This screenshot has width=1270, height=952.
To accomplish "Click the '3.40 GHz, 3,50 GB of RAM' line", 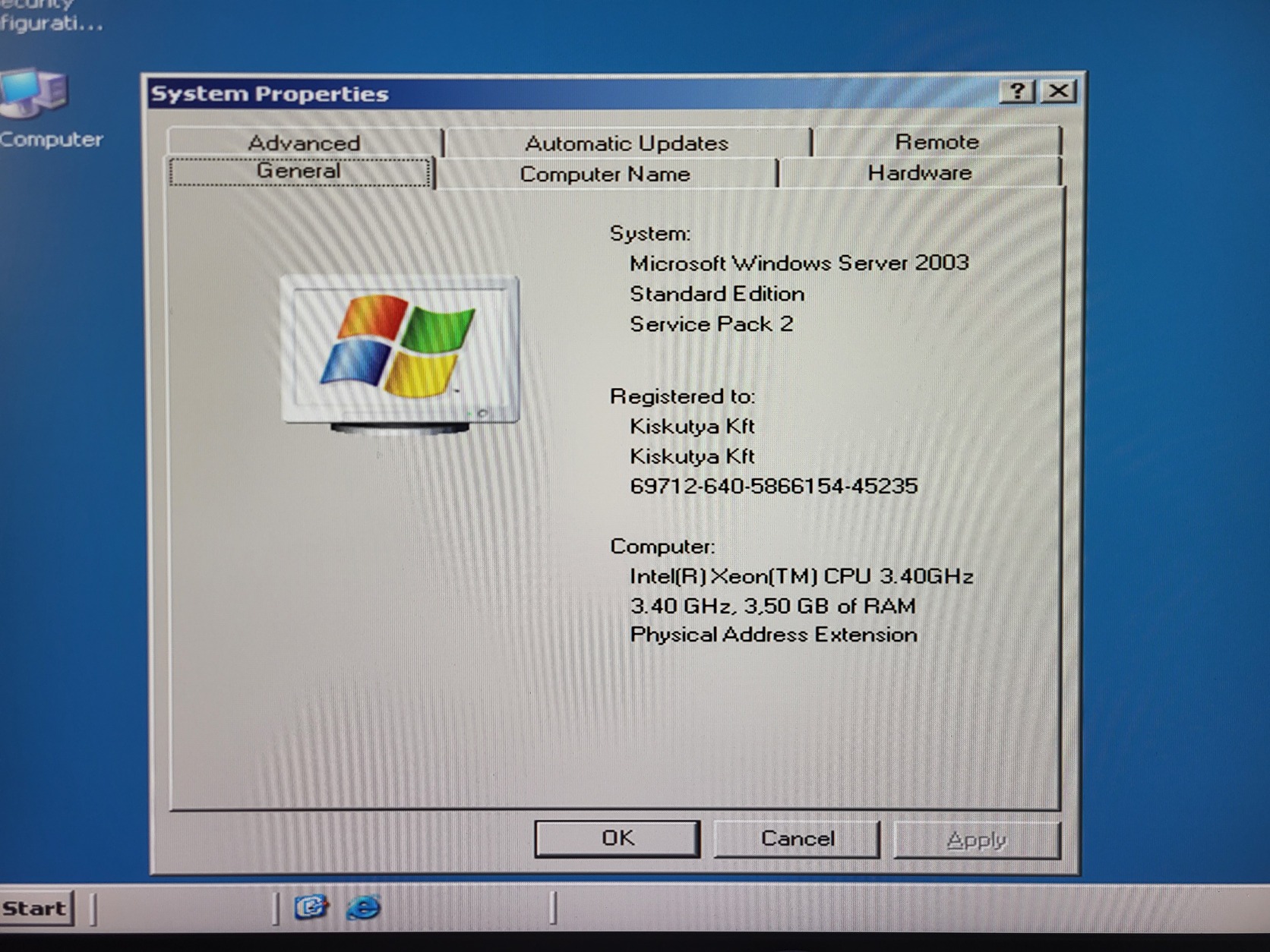I will coord(772,606).
